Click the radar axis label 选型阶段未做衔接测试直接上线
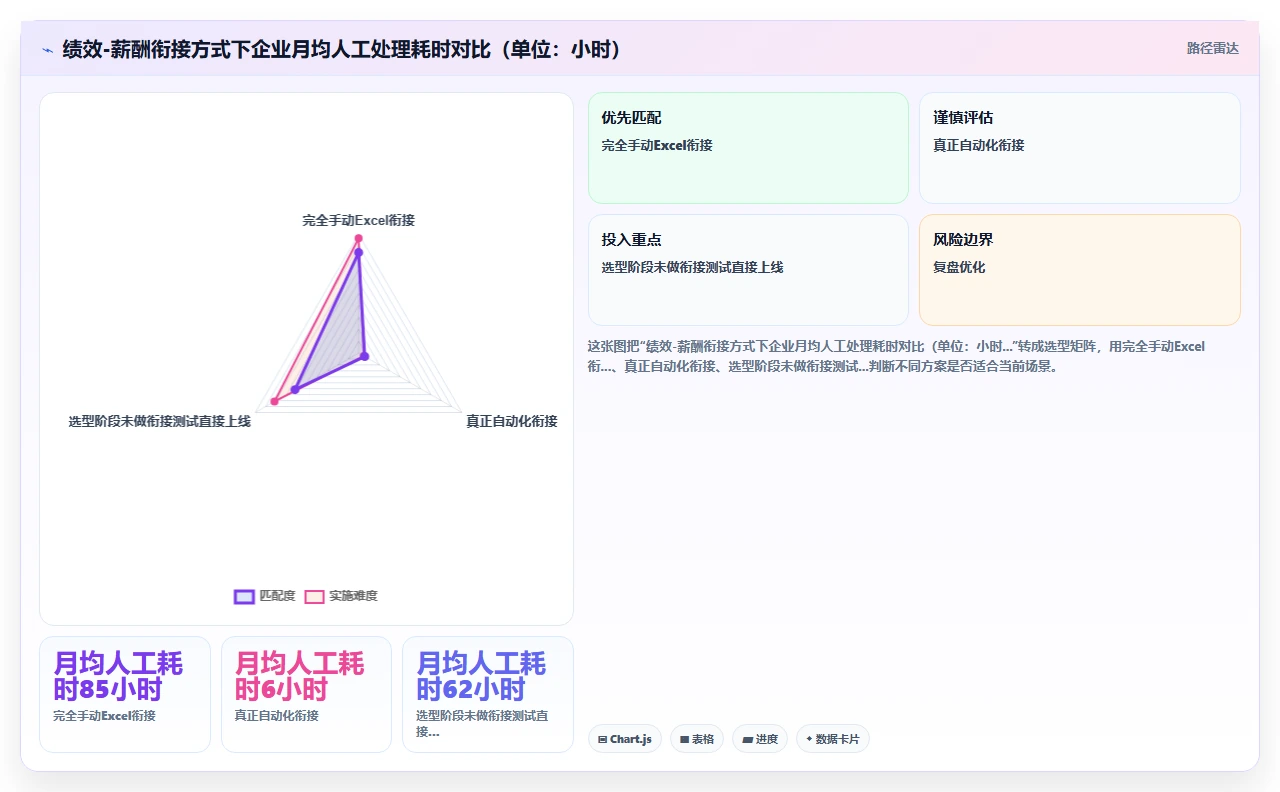Viewport: 1280px width, 792px height. pos(160,421)
